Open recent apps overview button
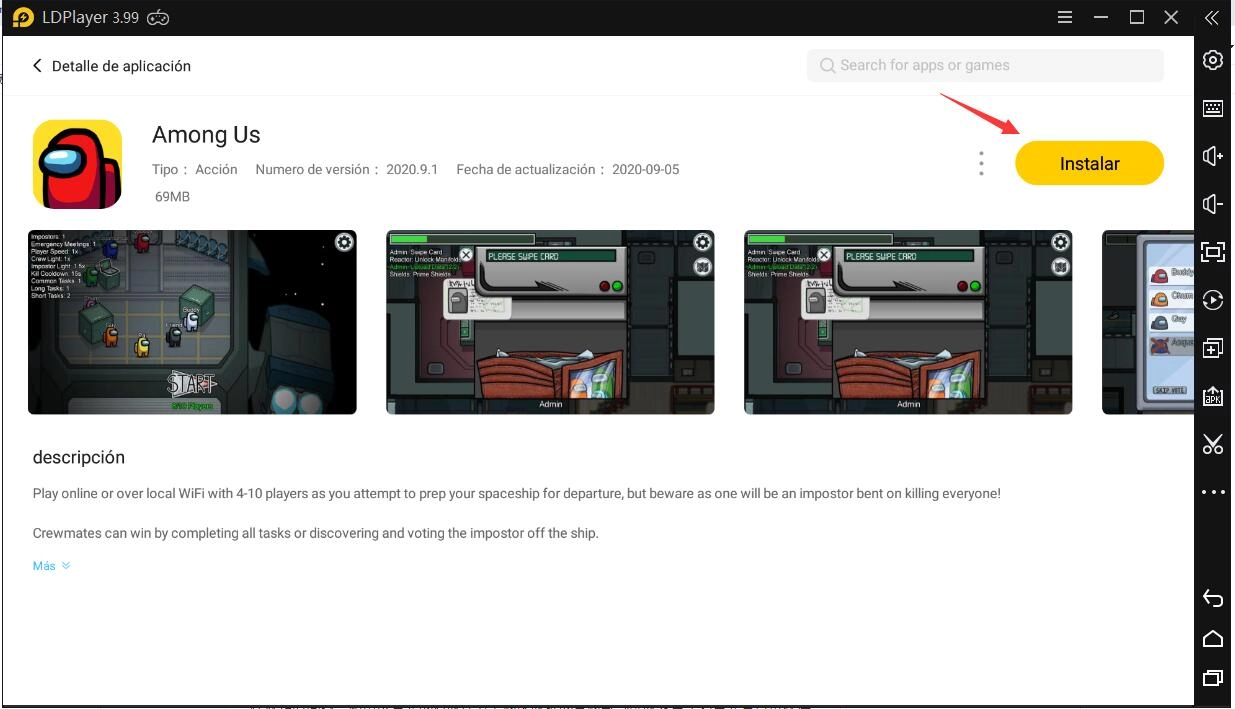This screenshot has width=1235, height=709. (1213, 678)
